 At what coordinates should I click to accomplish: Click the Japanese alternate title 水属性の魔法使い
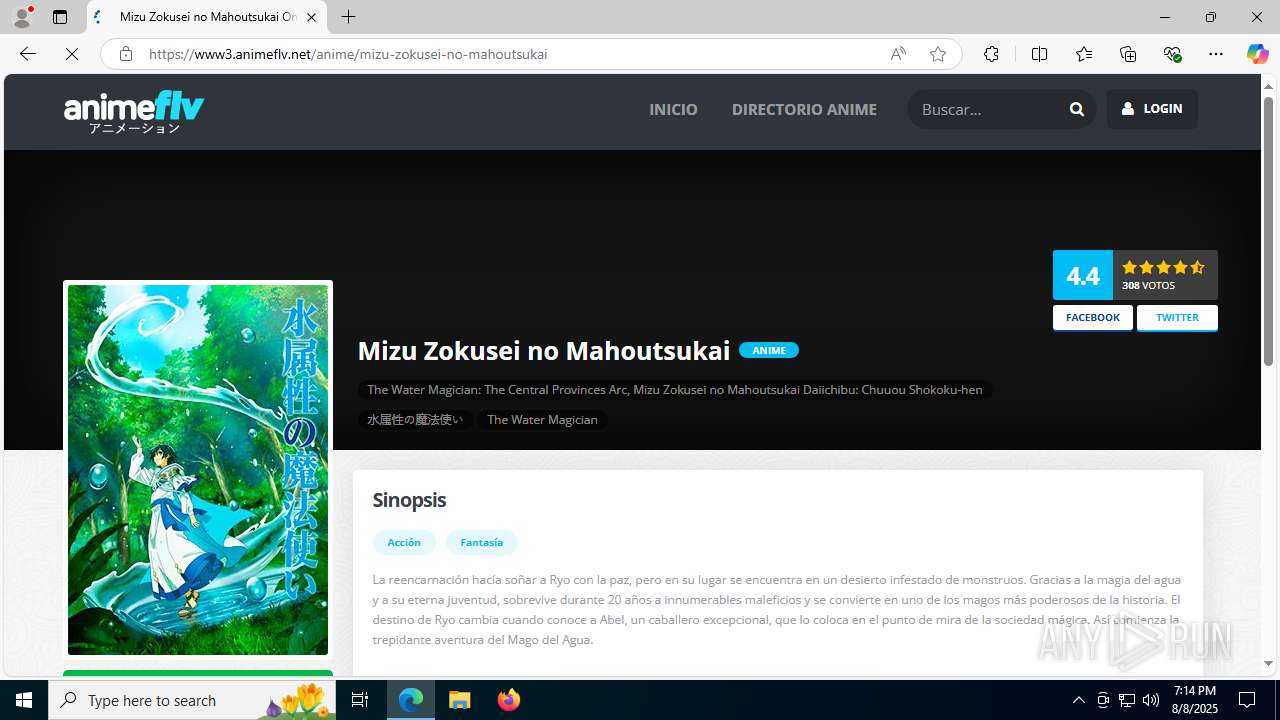[x=415, y=419]
